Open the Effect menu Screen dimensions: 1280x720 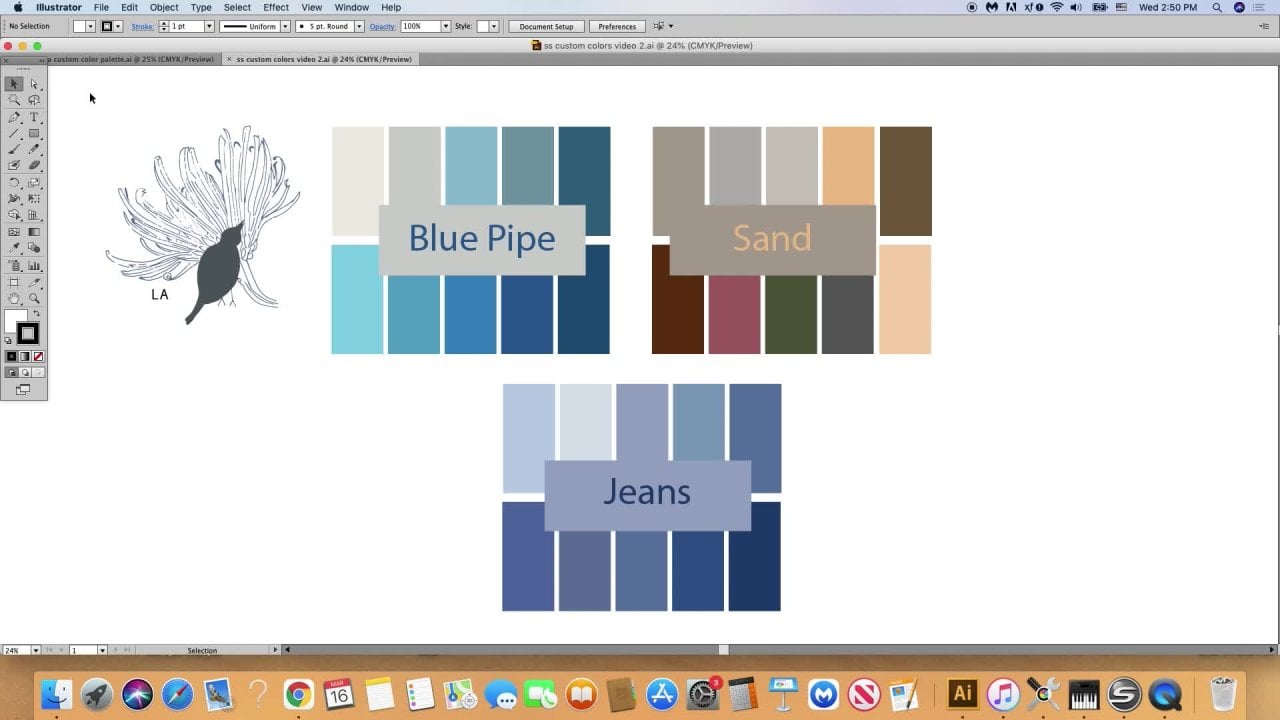(276, 7)
